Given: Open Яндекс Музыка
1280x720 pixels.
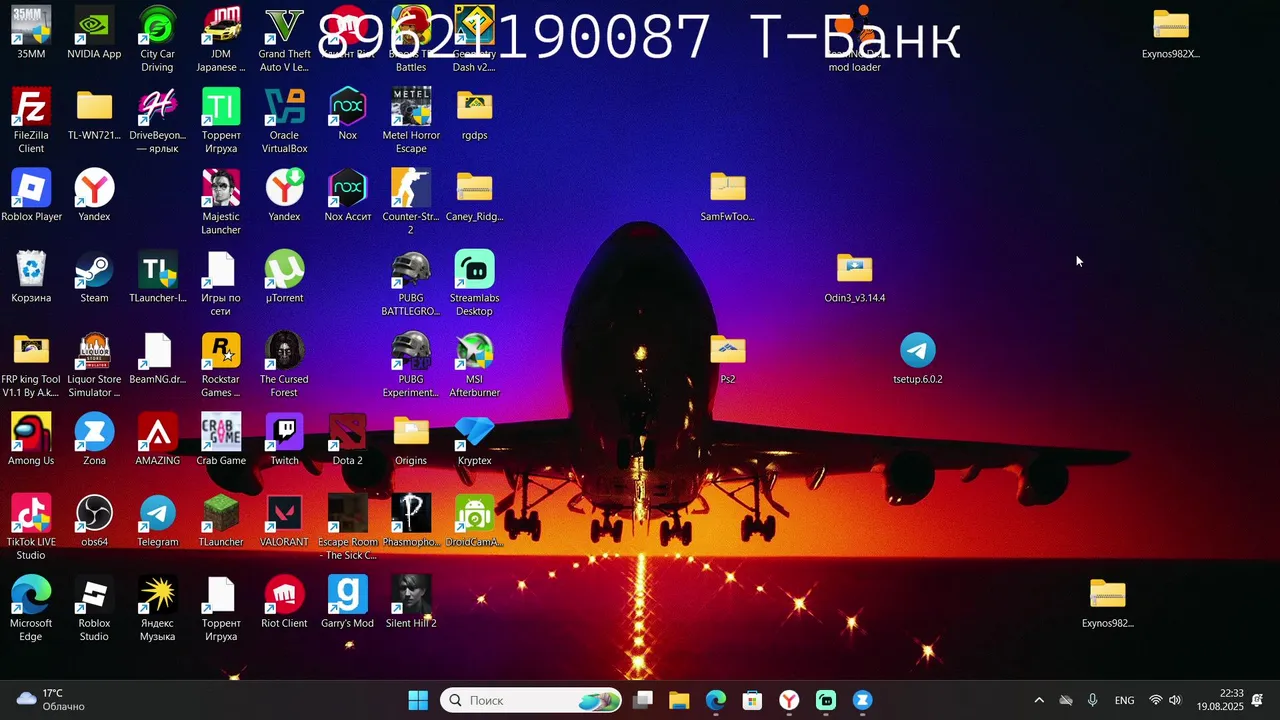Looking at the screenshot, I should point(157,608).
